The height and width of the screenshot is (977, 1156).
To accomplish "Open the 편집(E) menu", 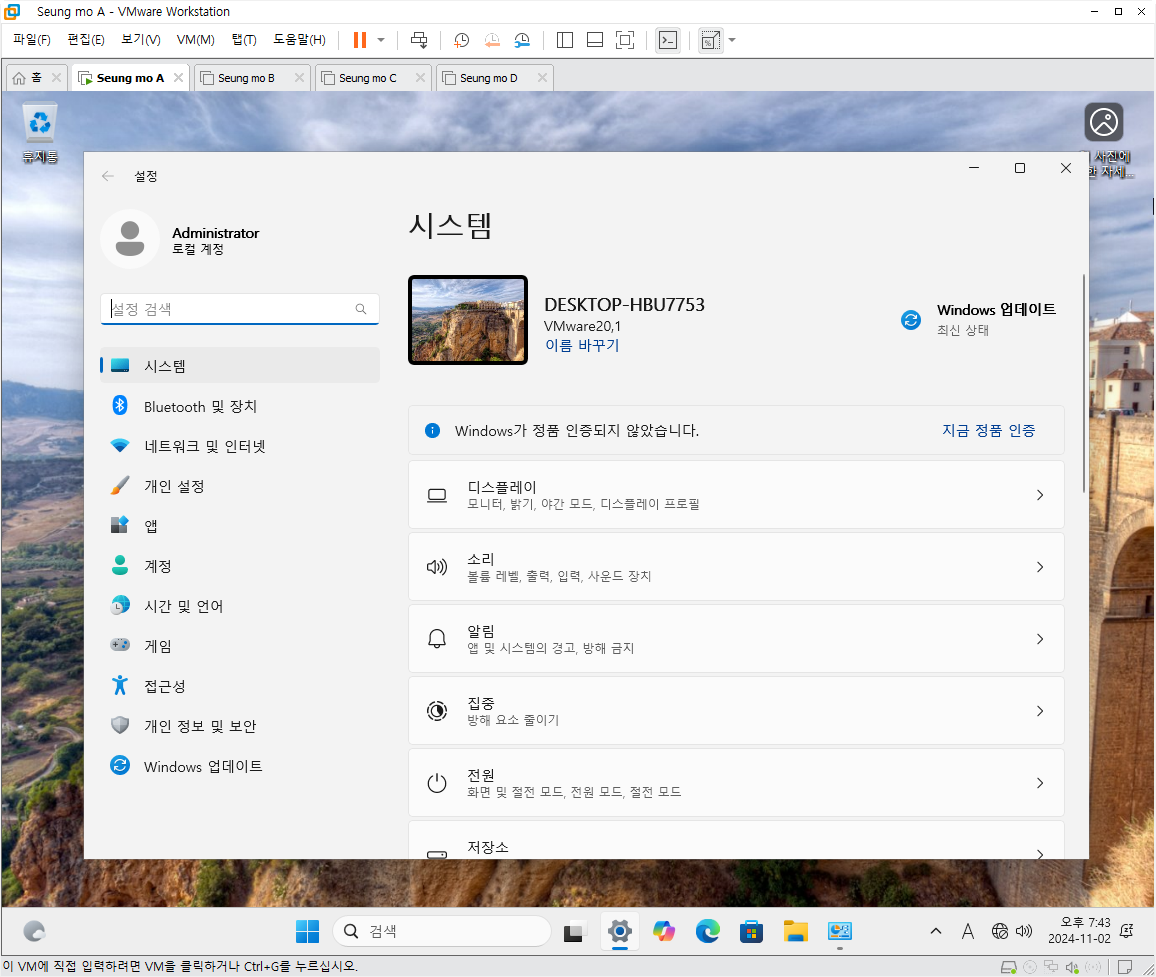I will point(86,40).
